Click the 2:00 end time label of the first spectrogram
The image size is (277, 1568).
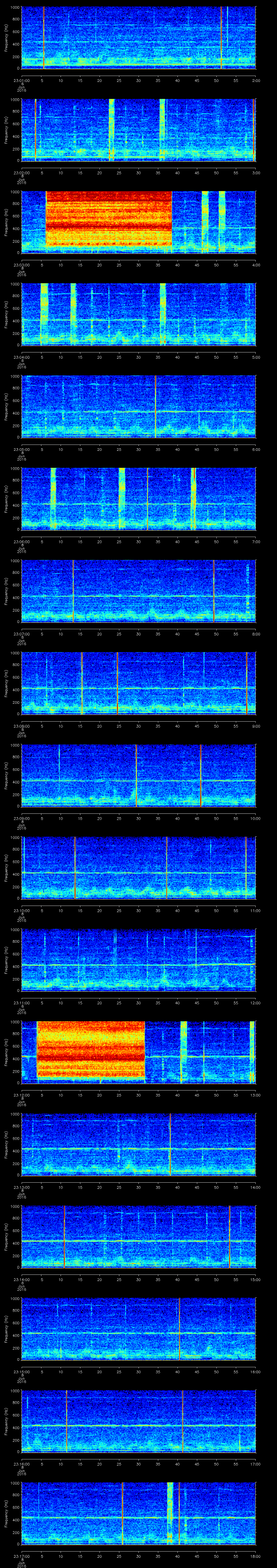pos(256,80)
